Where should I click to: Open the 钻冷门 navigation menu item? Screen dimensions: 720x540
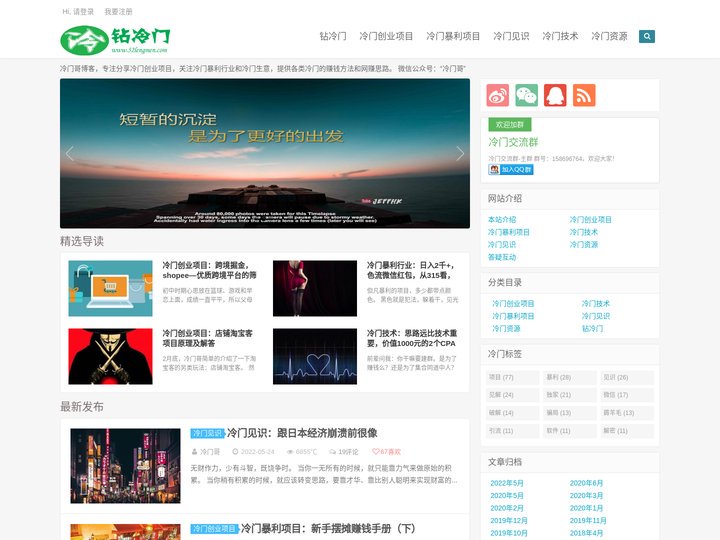(x=333, y=36)
